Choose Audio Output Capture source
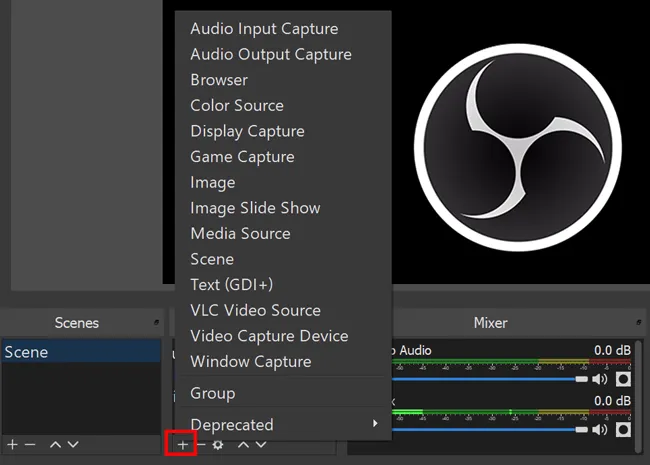650x465 pixels. pyautogui.click(x=283, y=55)
